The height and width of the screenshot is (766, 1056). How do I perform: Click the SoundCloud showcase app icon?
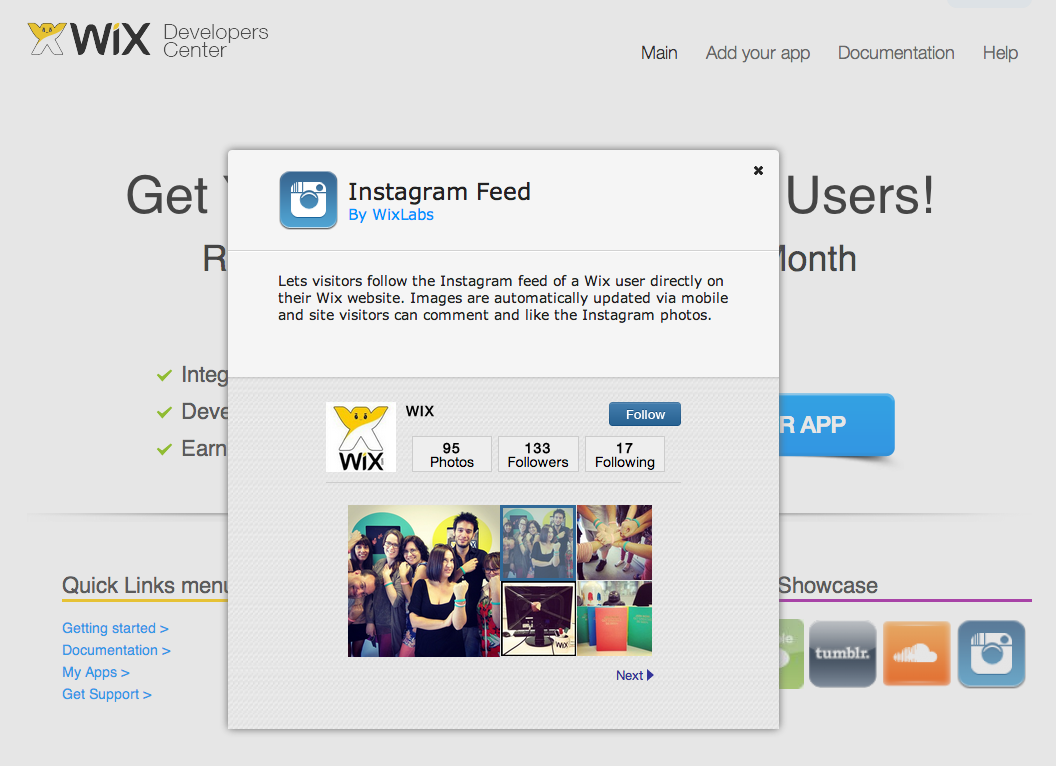tap(917, 654)
